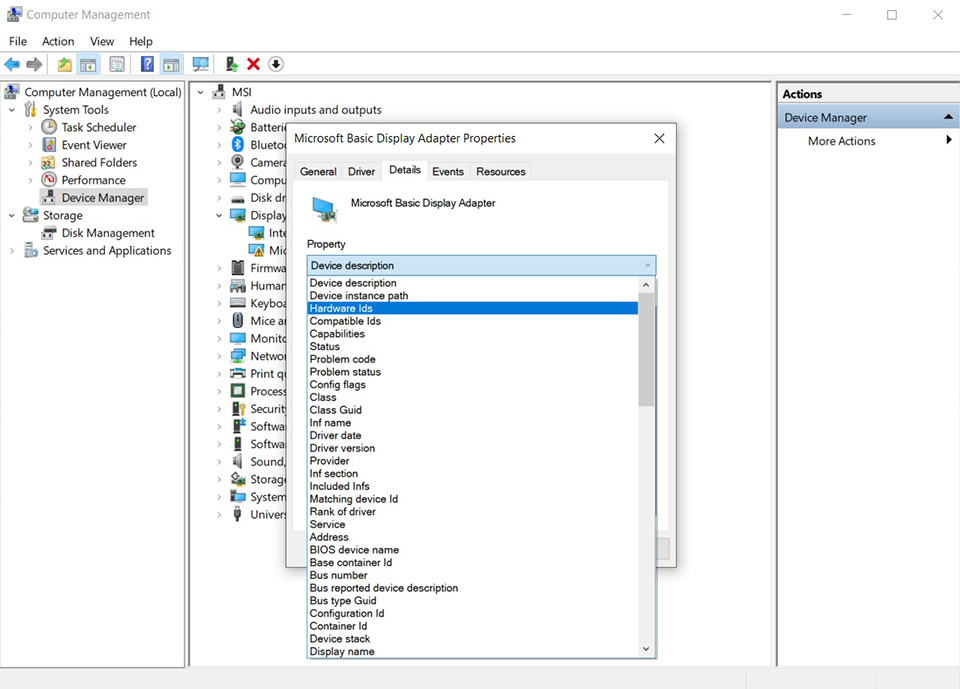This screenshot has width=960, height=689.
Task: Click the Performance gauge icon
Action: pos(49,180)
